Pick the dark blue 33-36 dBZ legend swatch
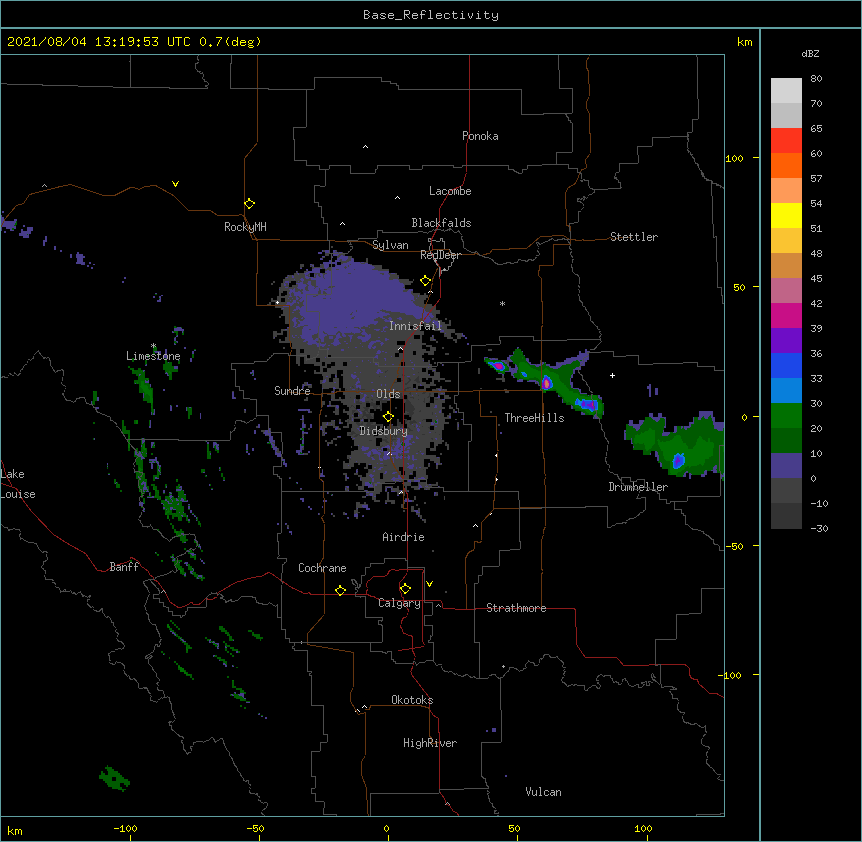 [786, 365]
